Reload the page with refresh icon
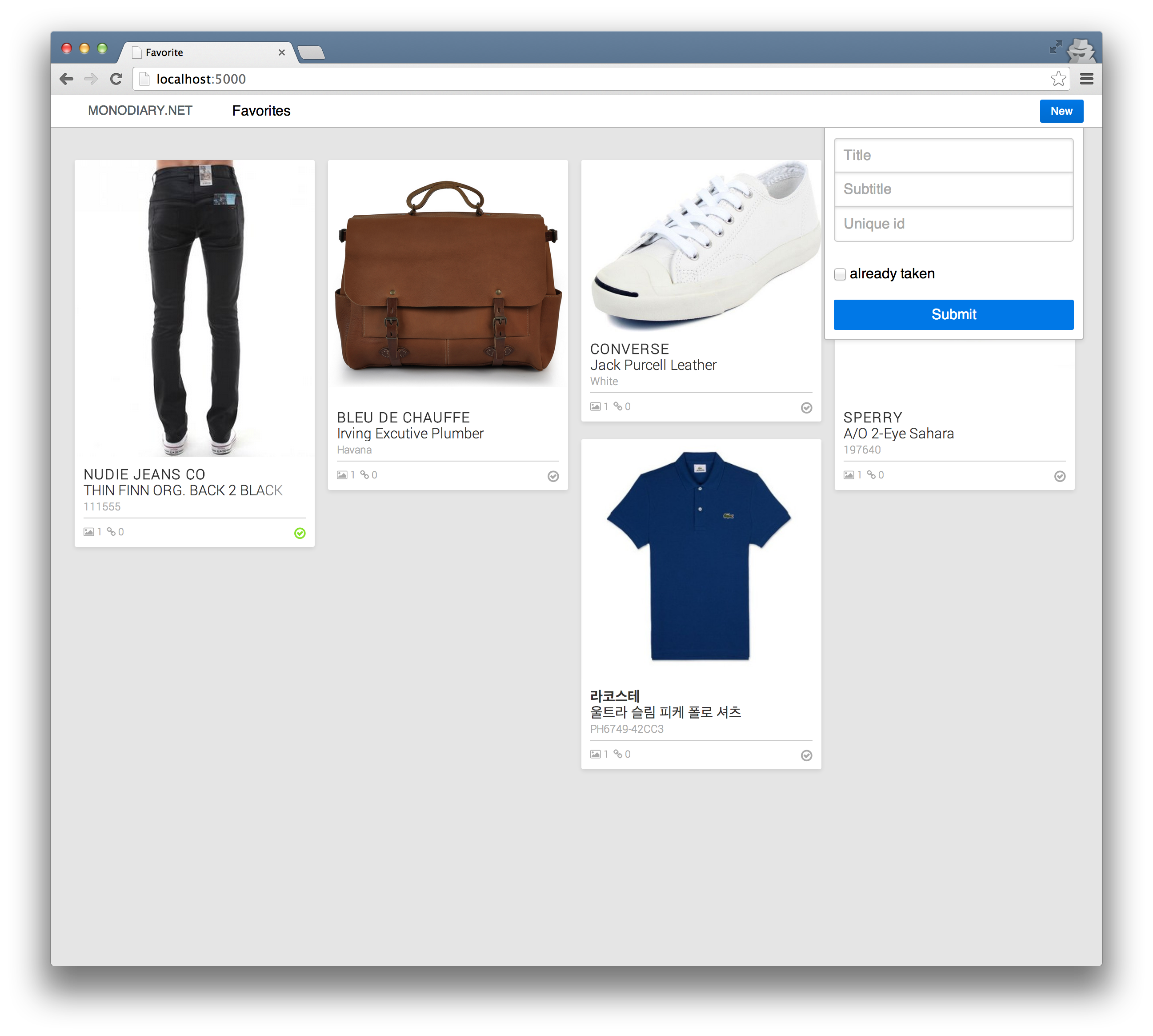Image resolution: width=1153 pixels, height=1036 pixels. tap(116, 79)
